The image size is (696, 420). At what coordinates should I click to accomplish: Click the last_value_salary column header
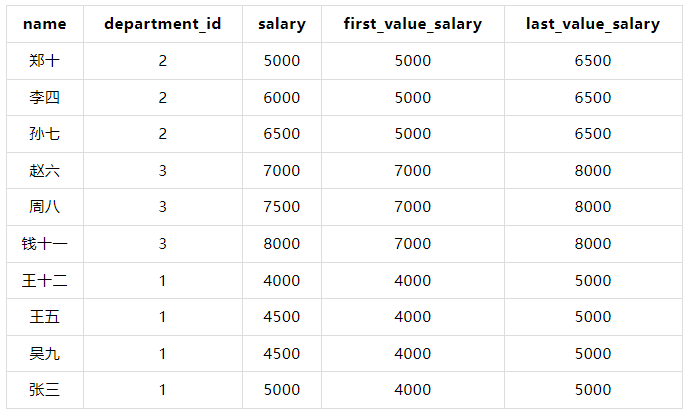coord(592,24)
